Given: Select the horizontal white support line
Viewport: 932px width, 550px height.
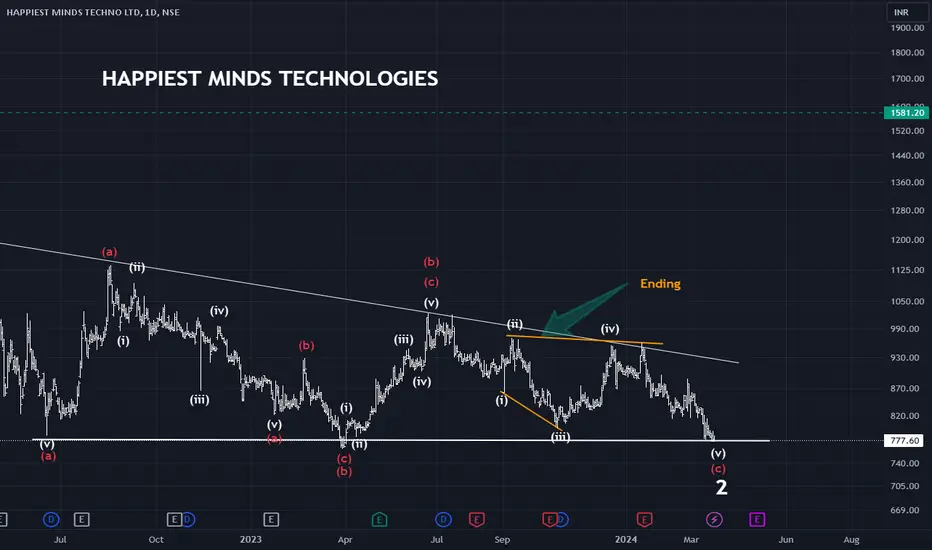Looking at the screenshot, I should tap(401, 441).
